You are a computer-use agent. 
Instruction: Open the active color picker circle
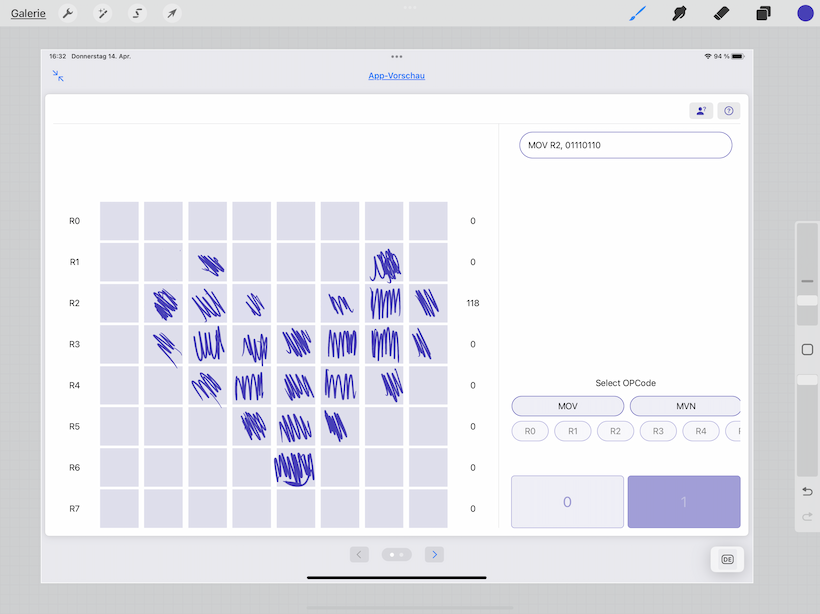point(805,14)
